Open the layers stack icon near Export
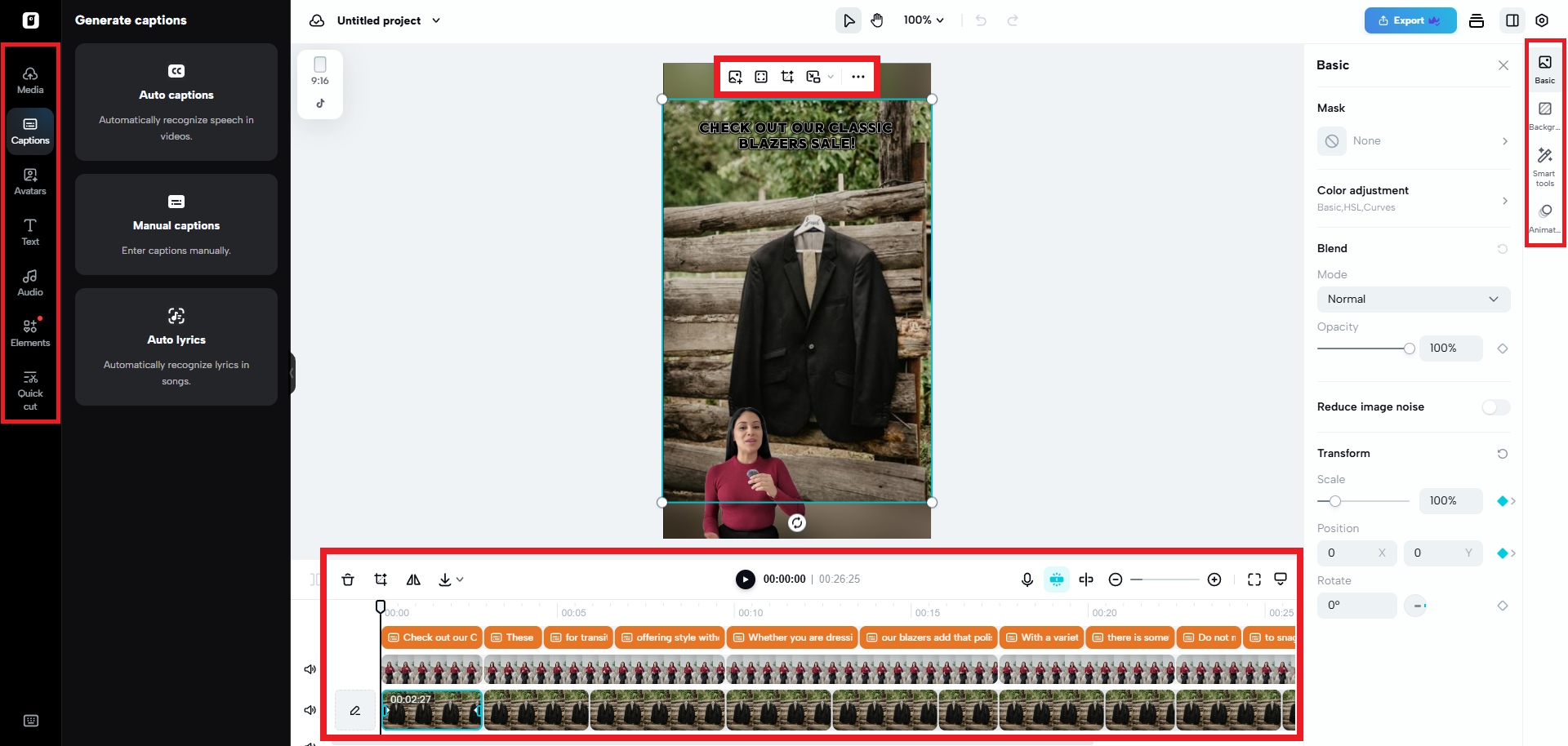This screenshot has height=746, width=1568. pos(1477,20)
